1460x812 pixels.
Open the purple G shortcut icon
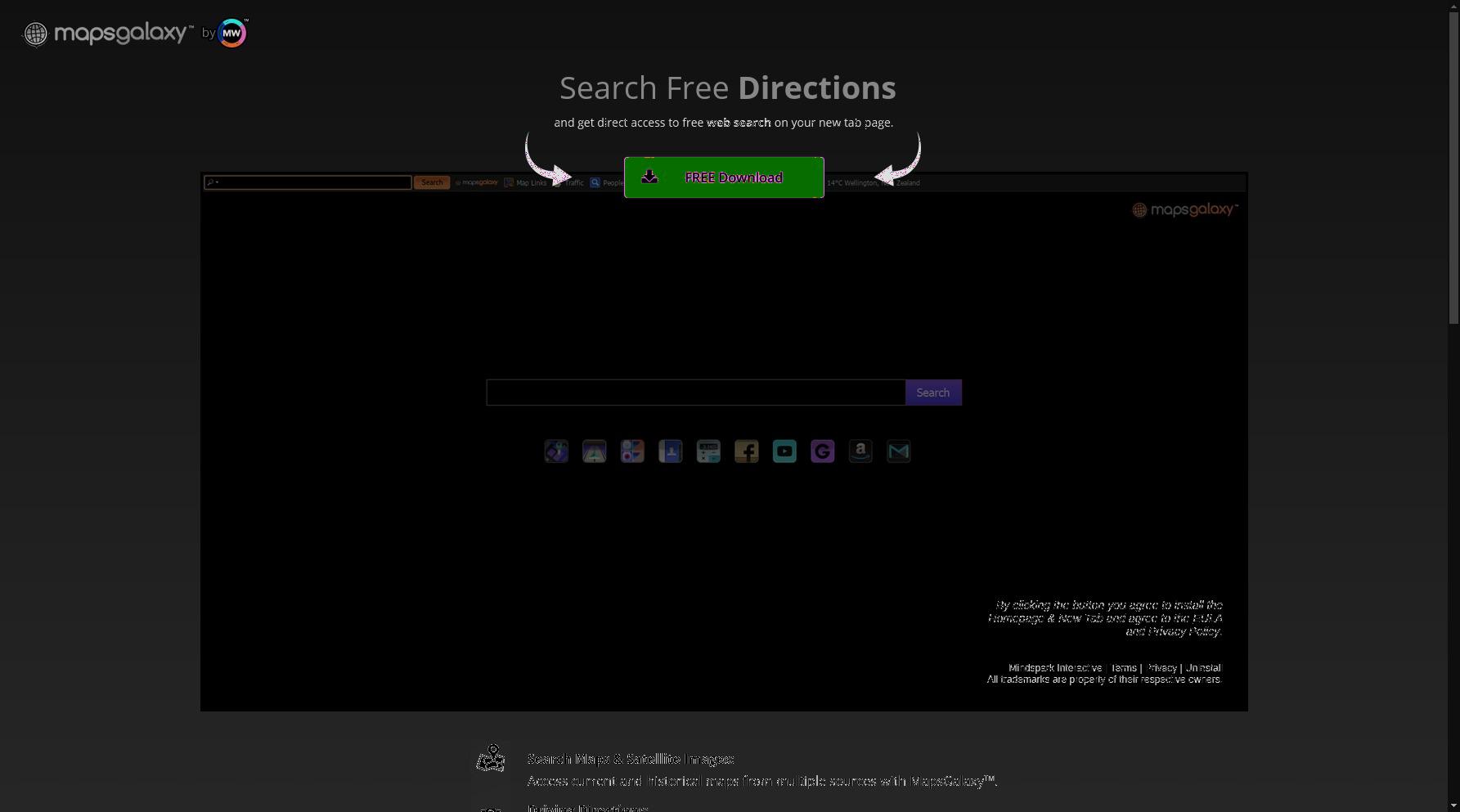[x=823, y=451]
